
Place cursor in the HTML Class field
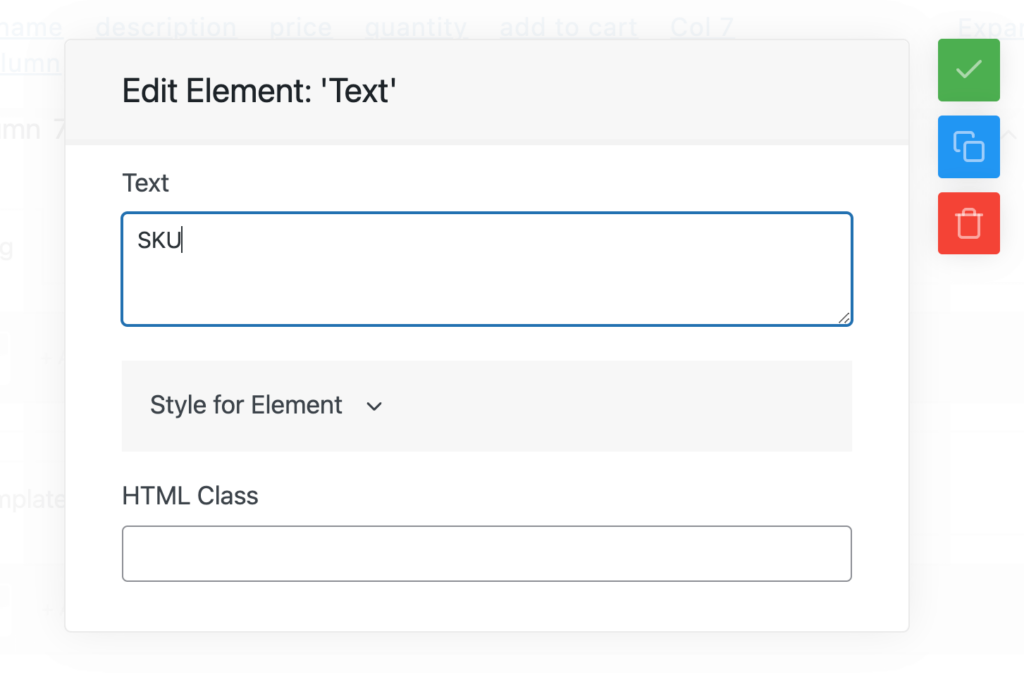(x=486, y=553)
